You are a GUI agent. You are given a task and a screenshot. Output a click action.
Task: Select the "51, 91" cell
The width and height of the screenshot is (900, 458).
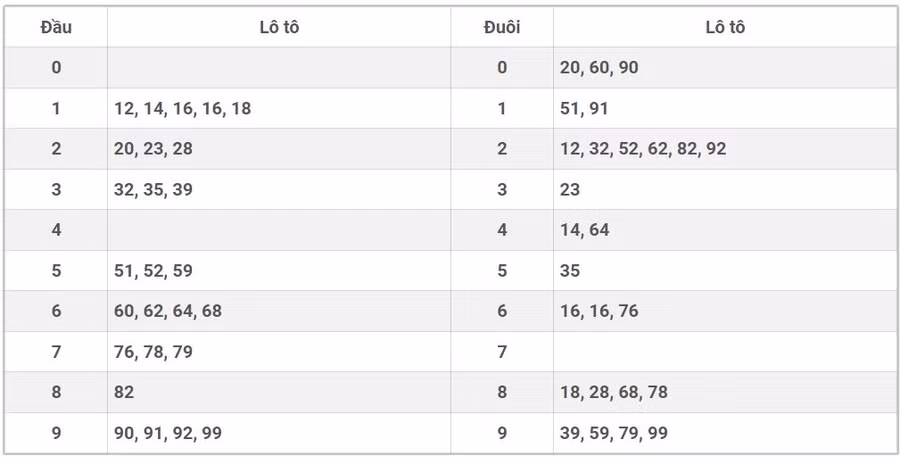coord(584,108)
